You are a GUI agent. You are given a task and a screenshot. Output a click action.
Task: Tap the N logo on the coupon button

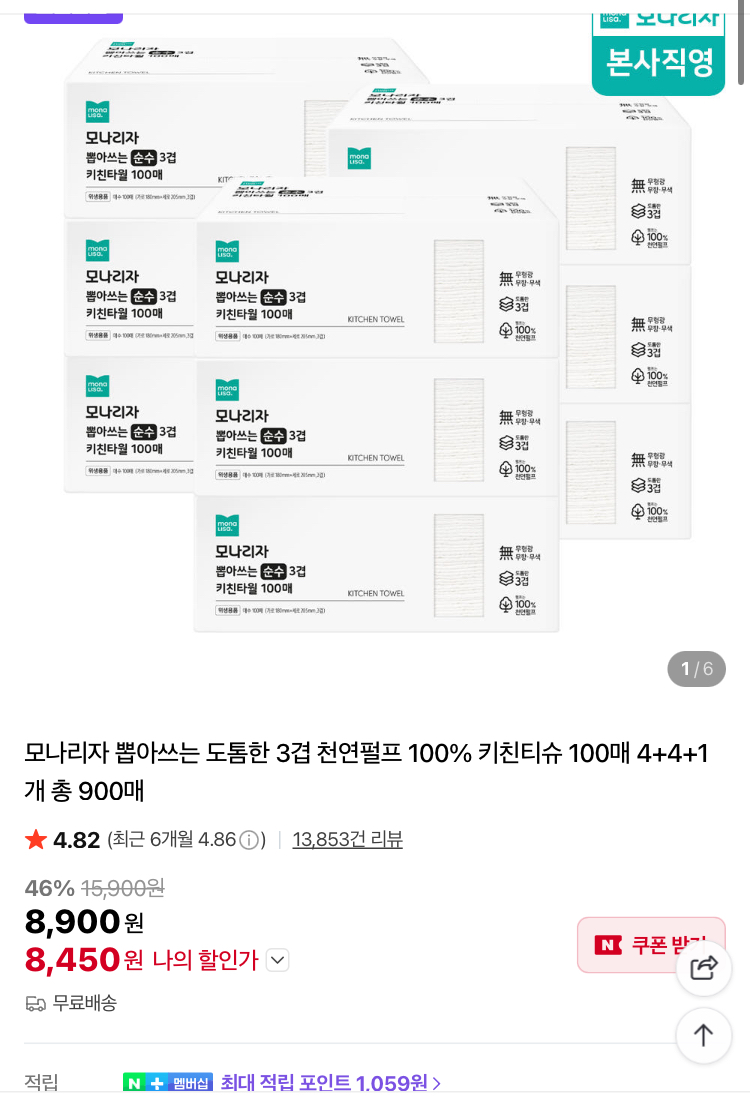coord(607,945)
